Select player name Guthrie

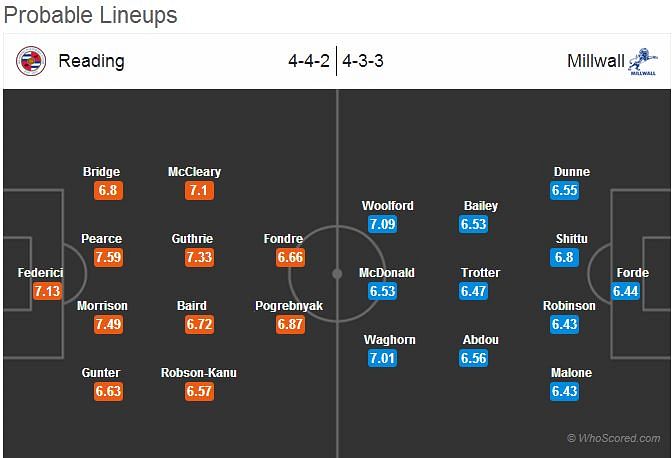click(192, 239)
